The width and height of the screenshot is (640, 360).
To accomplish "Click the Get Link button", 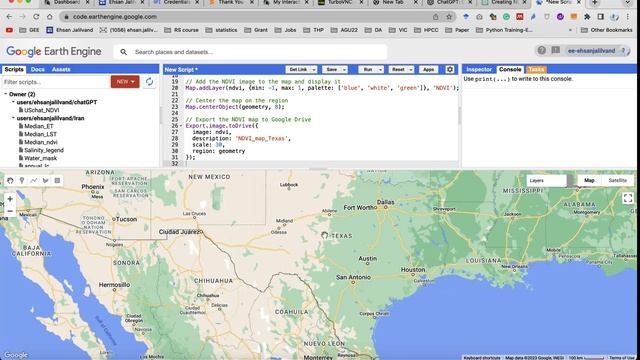I will (298, 70).
